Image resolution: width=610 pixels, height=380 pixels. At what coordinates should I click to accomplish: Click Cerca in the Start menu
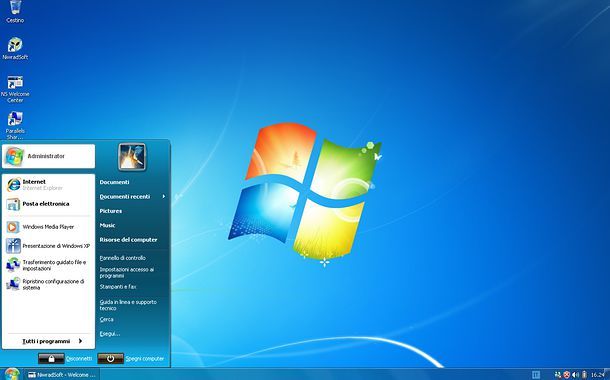(106, 319)
